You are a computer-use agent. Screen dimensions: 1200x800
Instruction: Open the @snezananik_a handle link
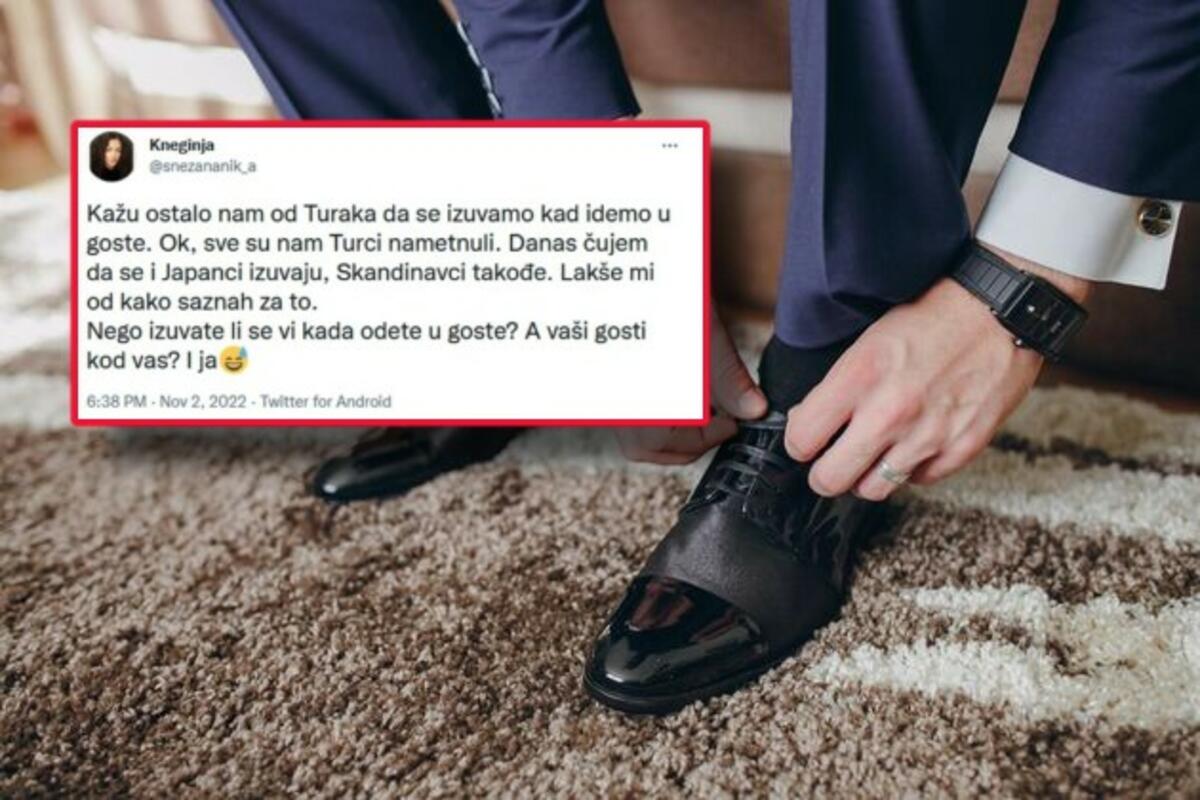(x=202, y=167)
